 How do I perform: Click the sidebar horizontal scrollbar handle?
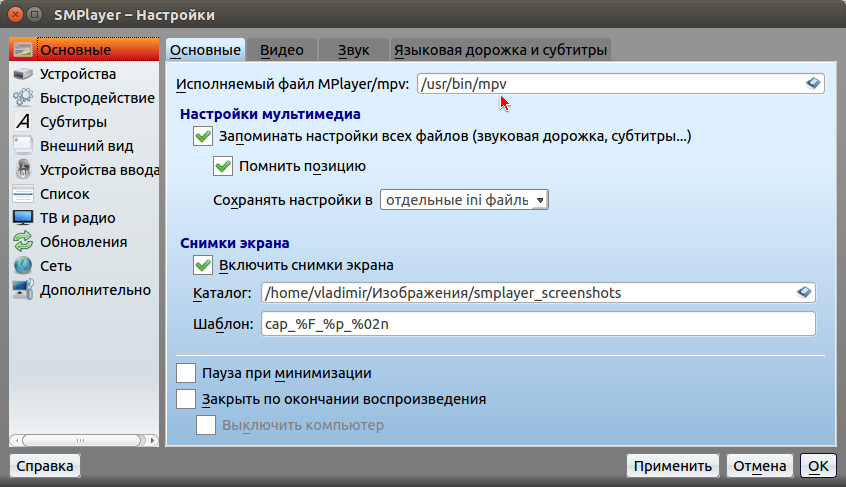click(81, 440)
